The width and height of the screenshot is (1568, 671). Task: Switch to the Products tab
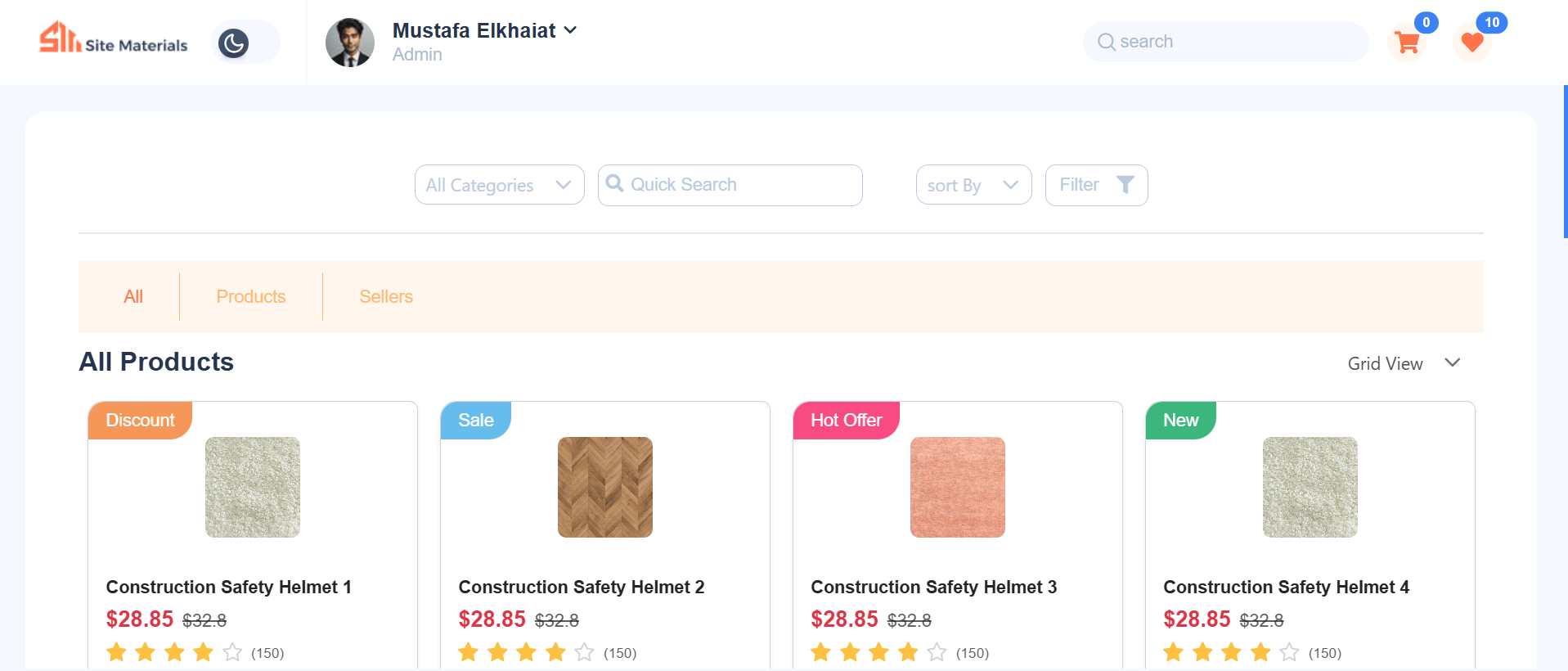(x=251, y=297)
